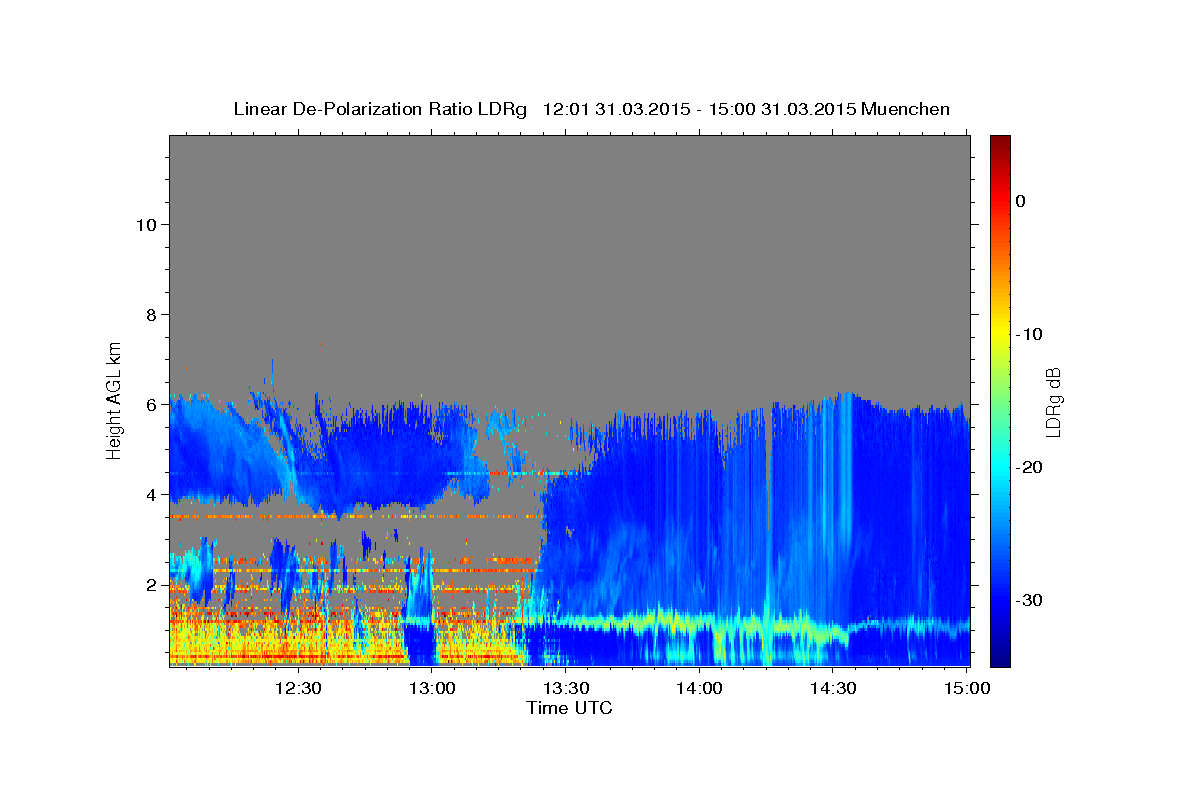1200x800 pixels.
Task: Click the colorbar value -20
Action: coord(1030,467)
